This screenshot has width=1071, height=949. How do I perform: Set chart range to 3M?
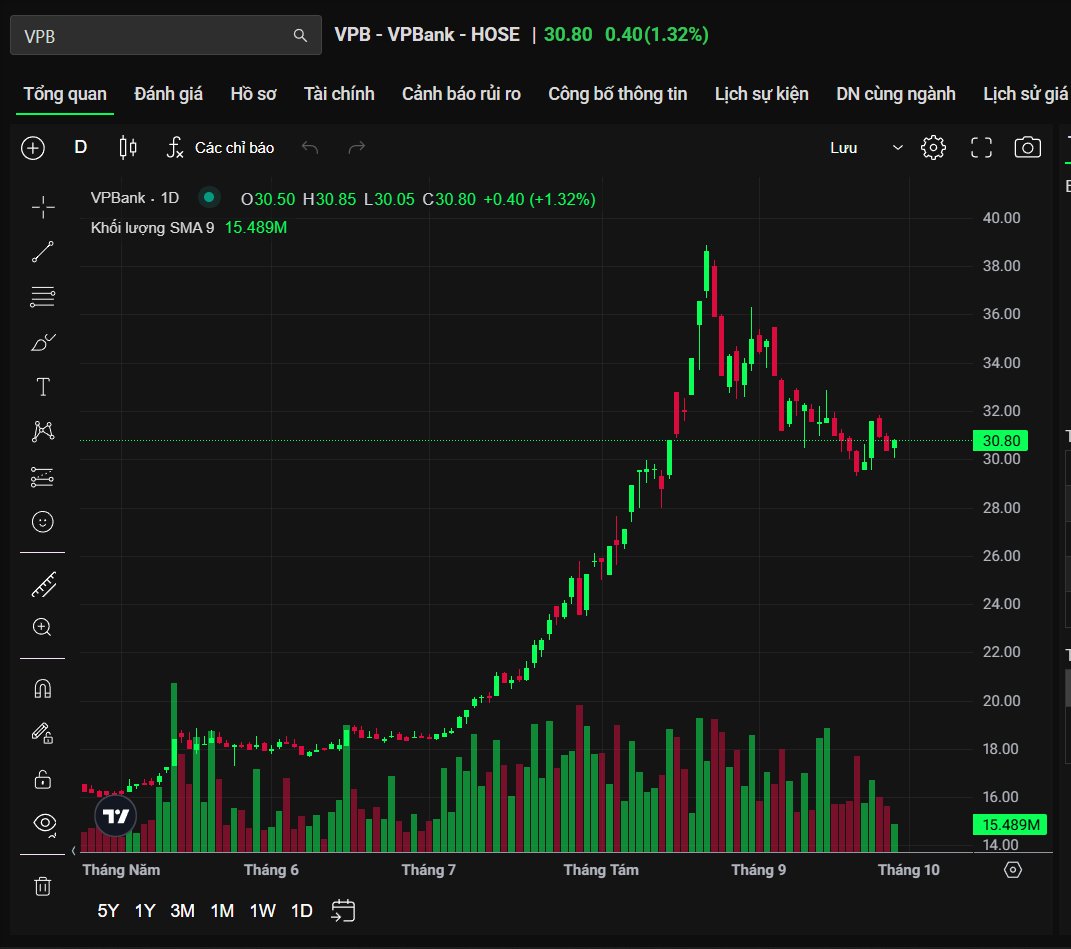182,911
